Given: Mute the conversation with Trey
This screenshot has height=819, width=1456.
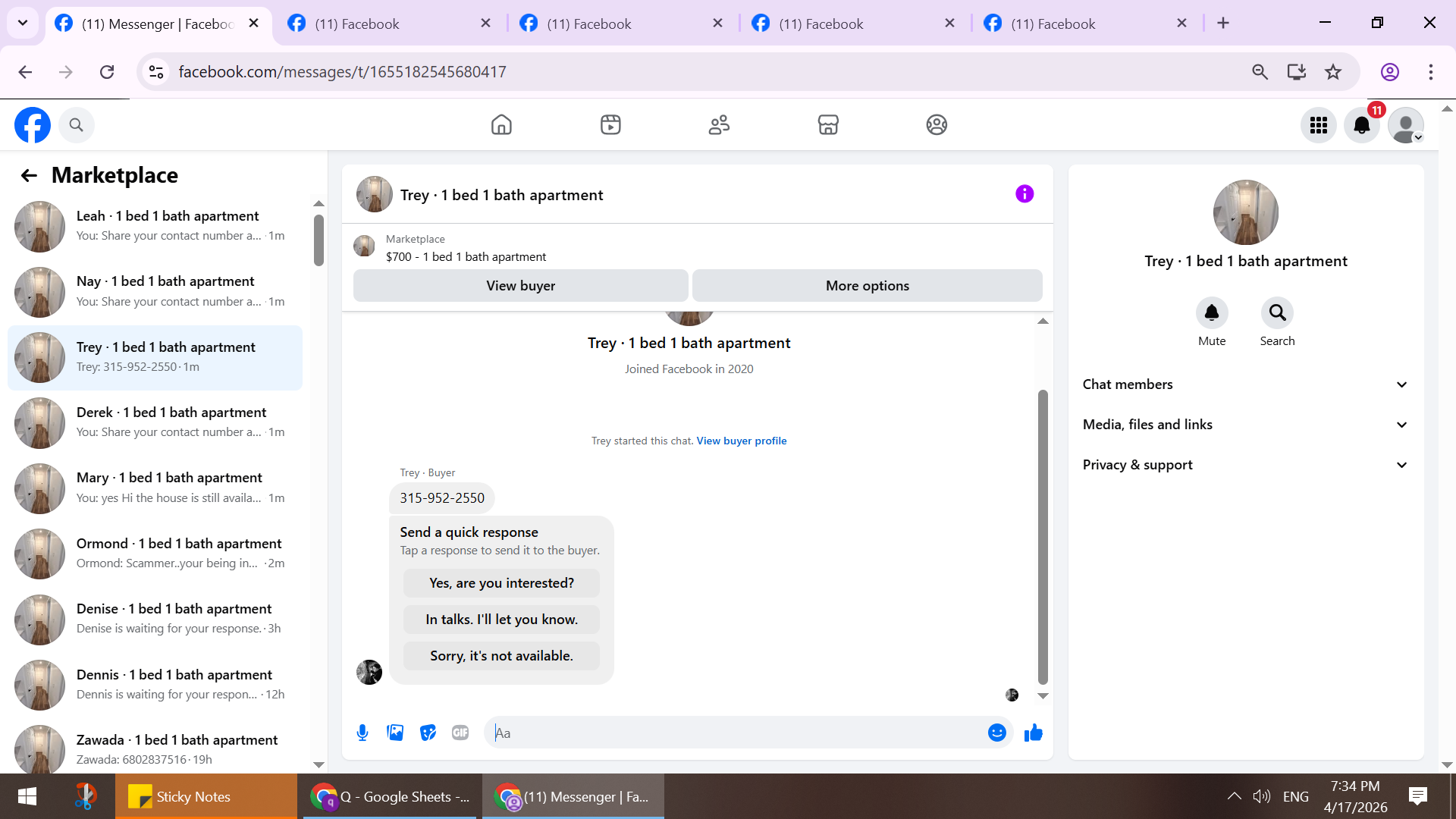Looking at the screenshot, I should pos(1211,313).
